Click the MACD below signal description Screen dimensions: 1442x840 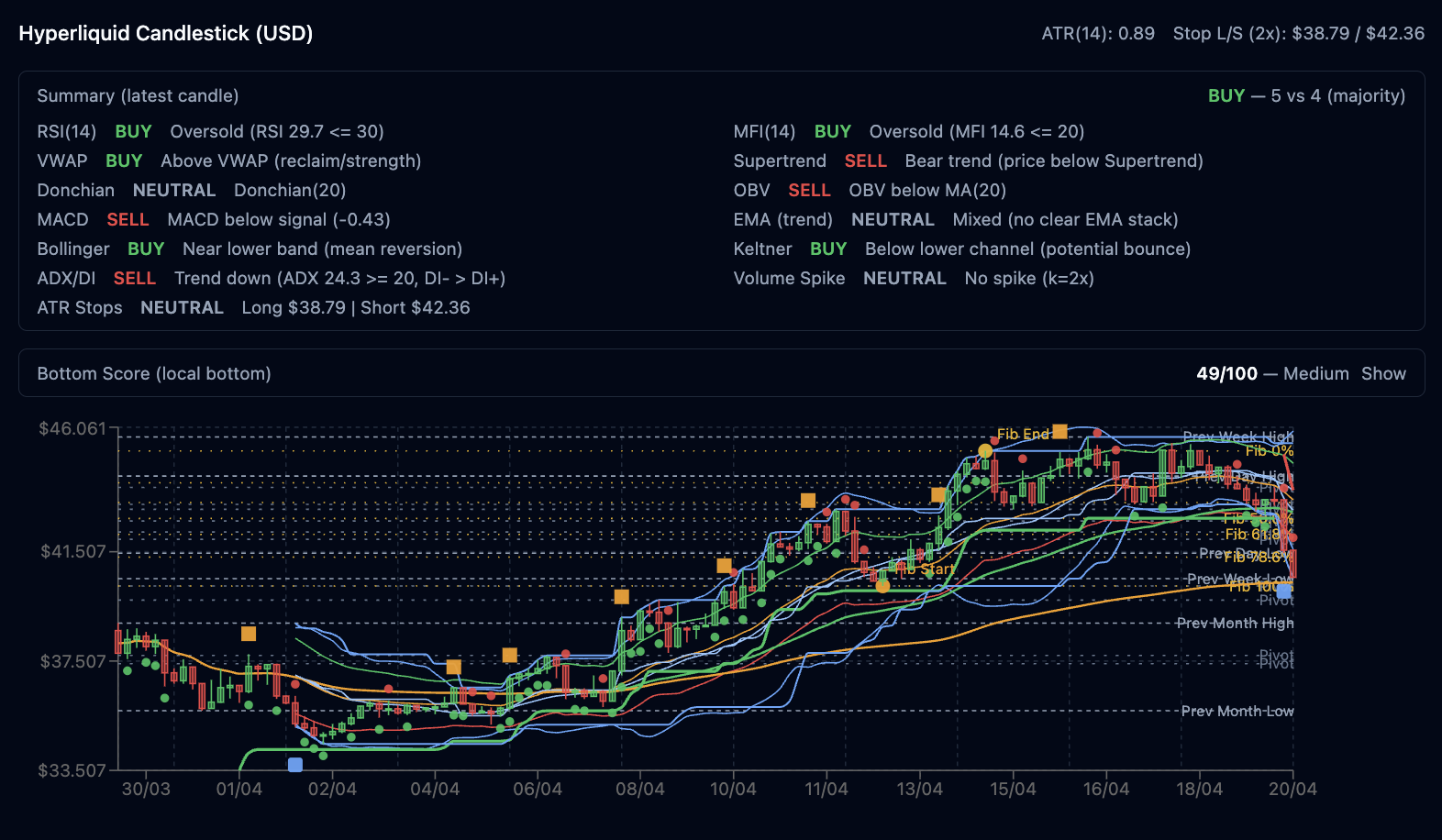279,219
